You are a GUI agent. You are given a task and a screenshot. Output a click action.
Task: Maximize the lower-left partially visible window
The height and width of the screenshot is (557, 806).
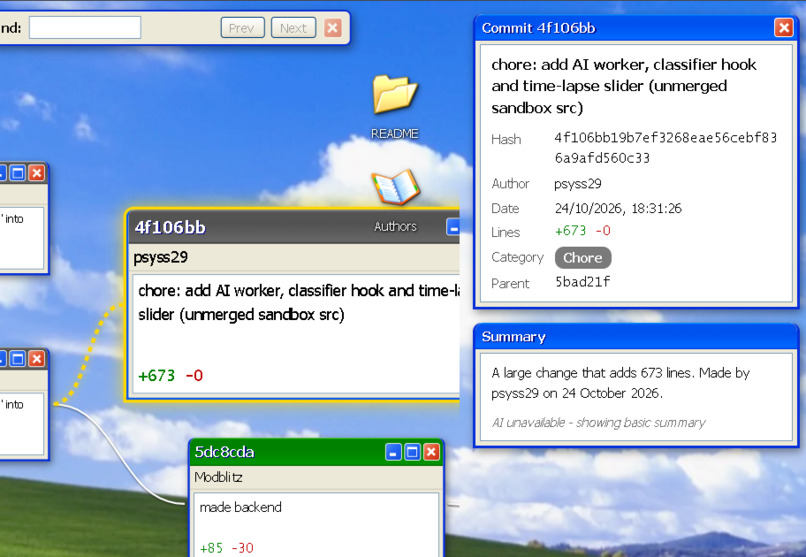(18, 359)
